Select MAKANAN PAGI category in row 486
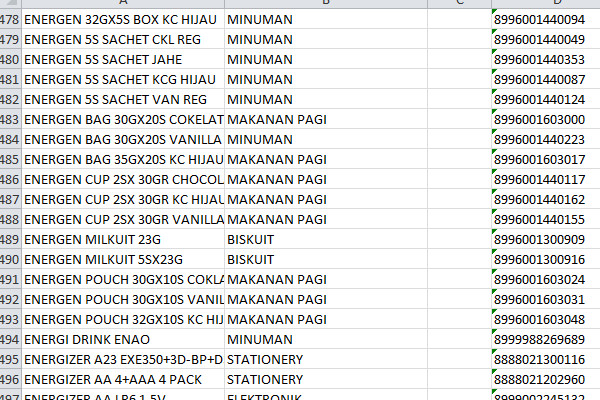 coord(326,179)
